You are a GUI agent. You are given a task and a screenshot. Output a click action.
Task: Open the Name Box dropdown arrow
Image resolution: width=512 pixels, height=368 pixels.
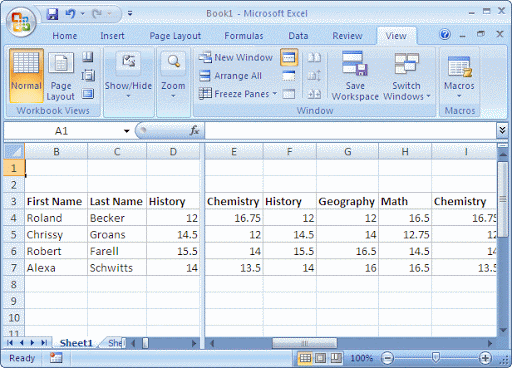[127, 131]
